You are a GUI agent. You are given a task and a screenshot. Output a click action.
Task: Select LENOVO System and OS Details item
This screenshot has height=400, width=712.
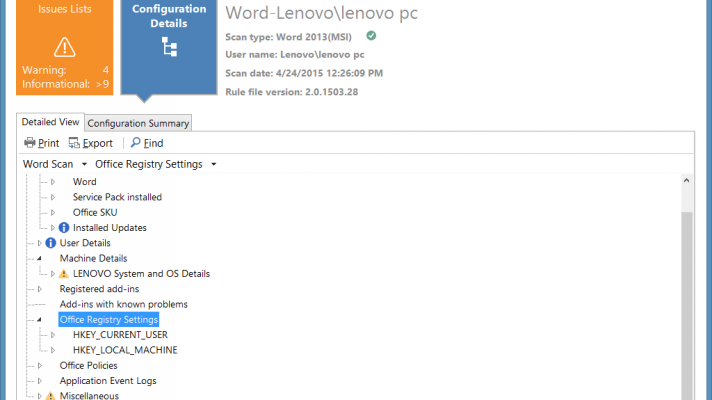[141, 274]
